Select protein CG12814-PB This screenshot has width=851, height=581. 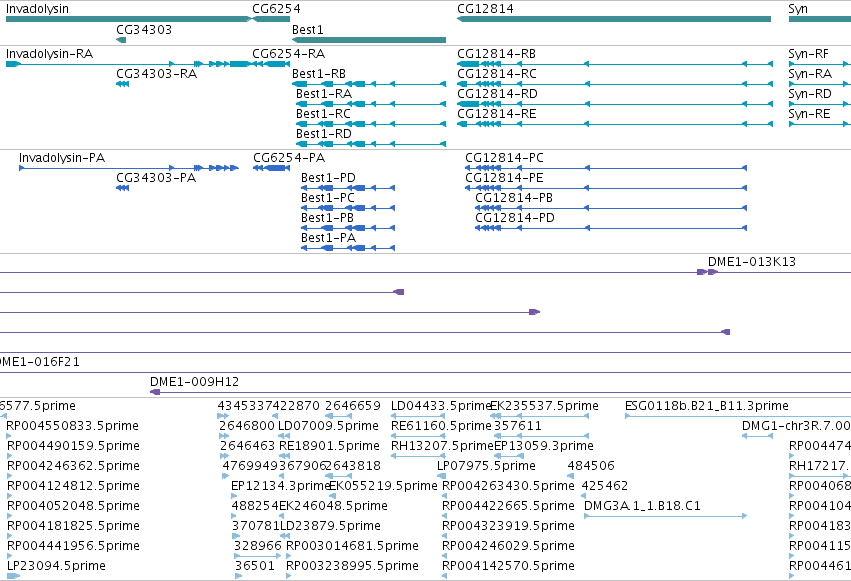[x=611, y=208]
